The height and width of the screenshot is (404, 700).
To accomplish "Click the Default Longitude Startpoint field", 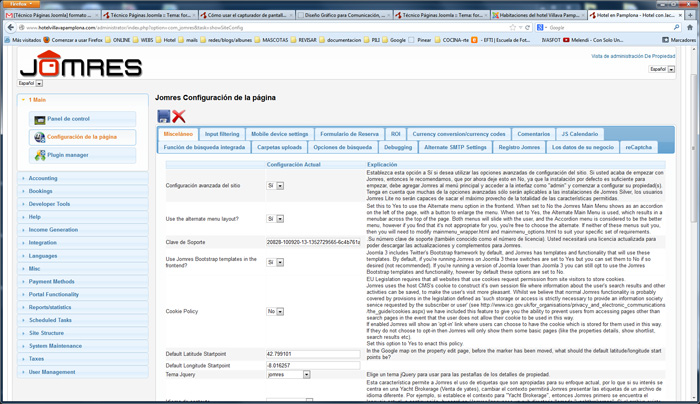I will pyautogui.click(x=313, y=366).
